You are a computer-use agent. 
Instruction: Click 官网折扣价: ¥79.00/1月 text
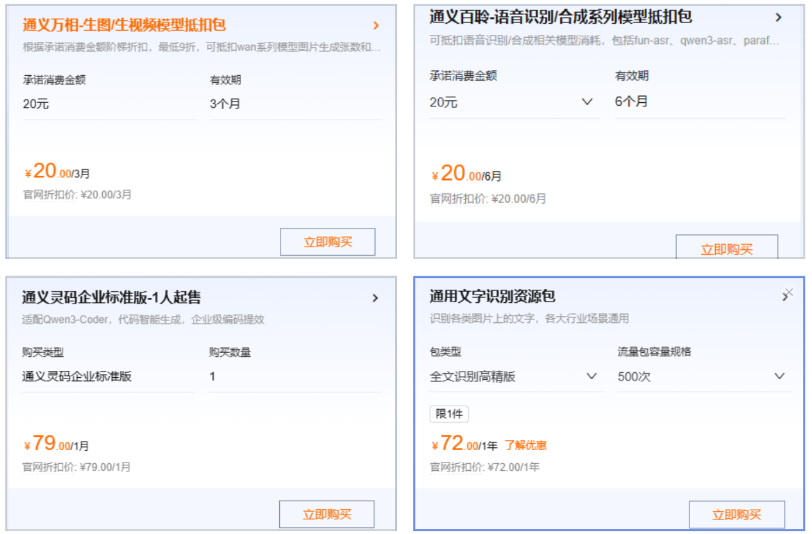coord(76,467)
